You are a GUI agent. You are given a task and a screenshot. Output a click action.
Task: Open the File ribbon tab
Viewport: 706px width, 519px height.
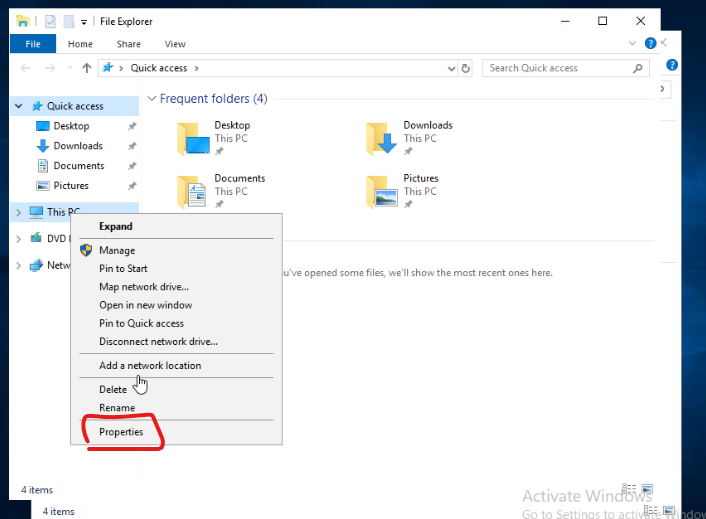(33, 44)
